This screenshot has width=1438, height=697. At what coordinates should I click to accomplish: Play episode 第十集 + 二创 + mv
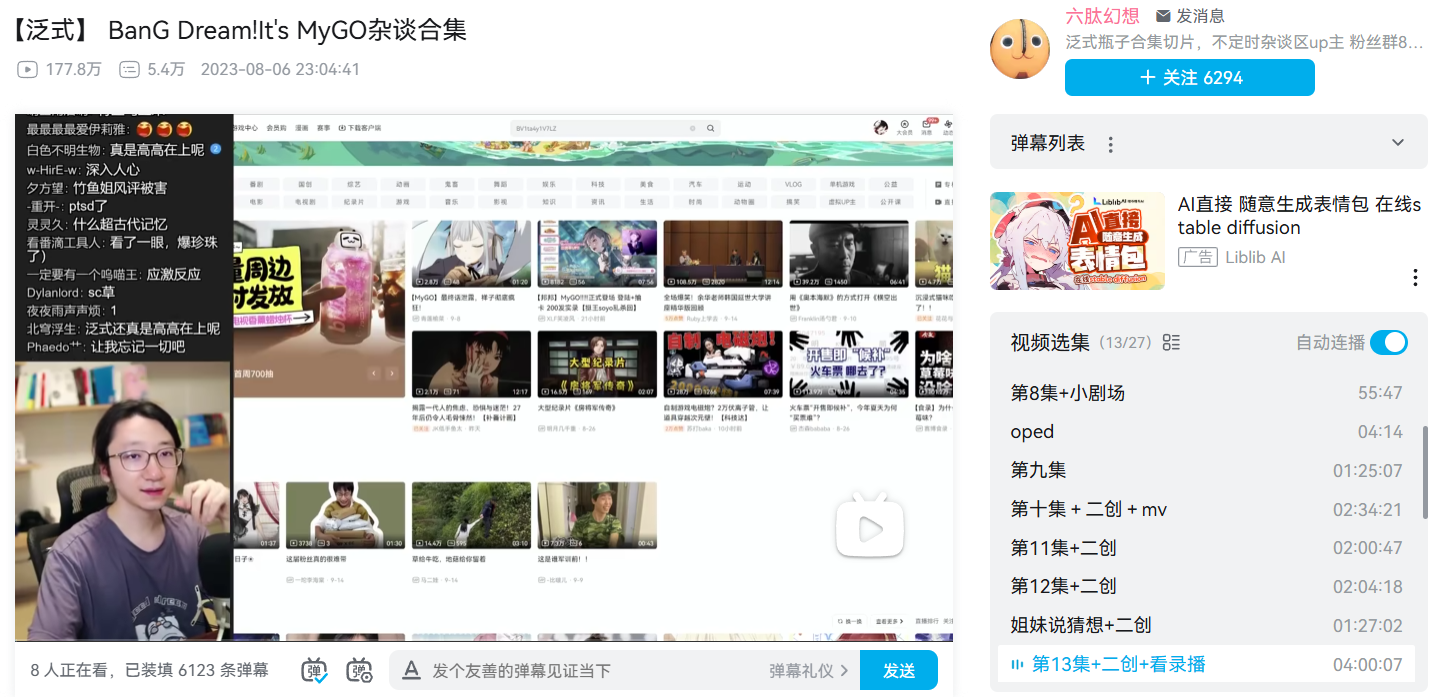(1206, 509)
